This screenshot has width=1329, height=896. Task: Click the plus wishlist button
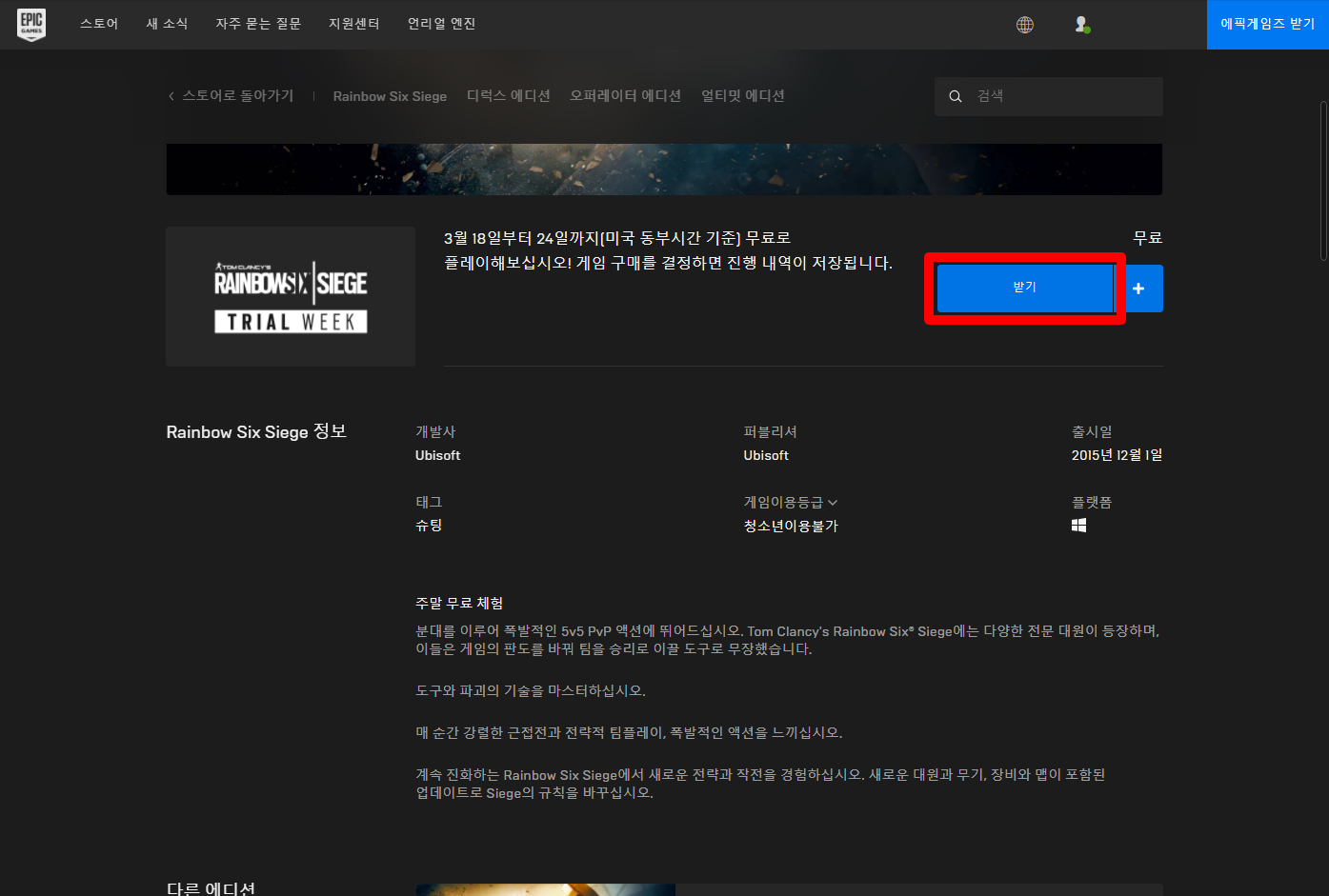pyautogui.click(x=1138, y=289)
